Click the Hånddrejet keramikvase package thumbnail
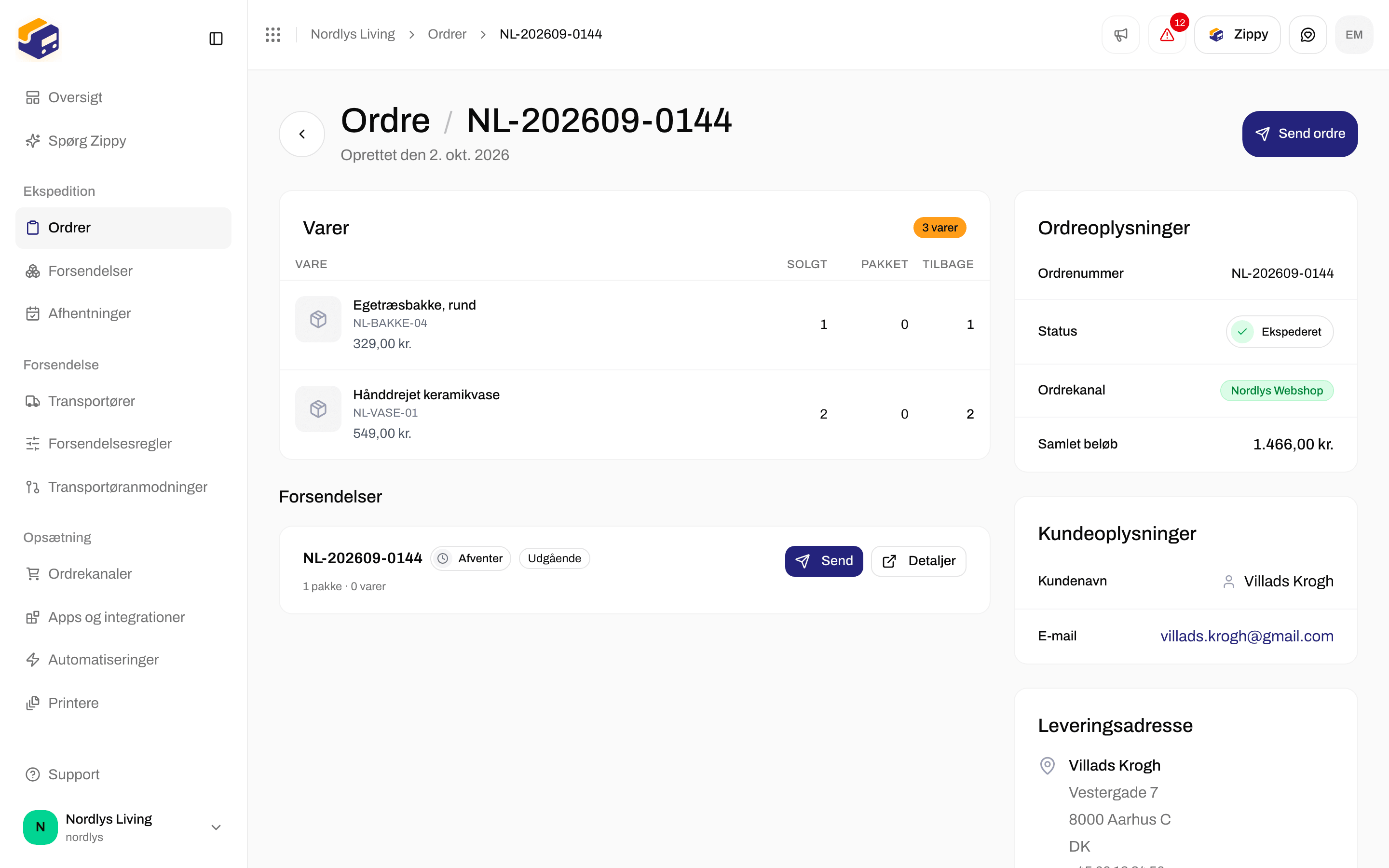The height and width of the screenshot is (868, 1389). click(x=318, y=409)
